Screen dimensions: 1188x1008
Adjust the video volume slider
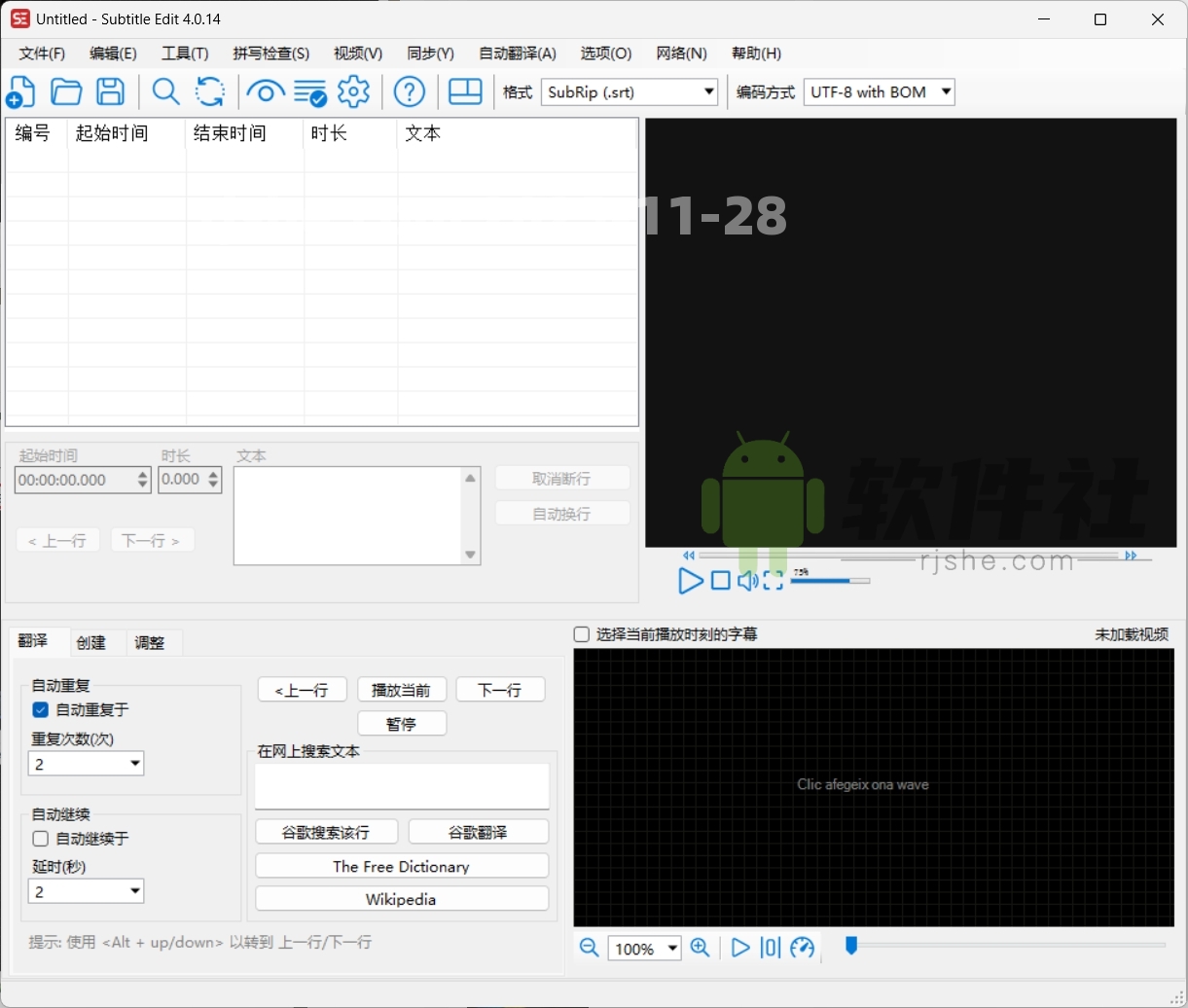[x=832, y=580]
